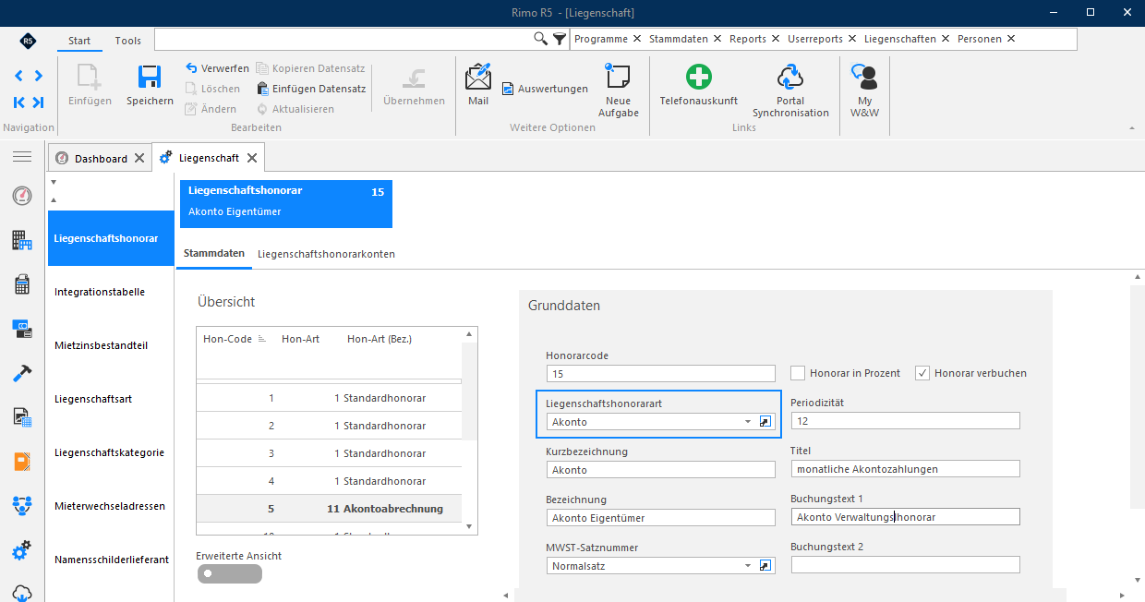This screenshot has width=1145, height=602.
Task: Open Auswertungen reports
Action: point(545,88)
